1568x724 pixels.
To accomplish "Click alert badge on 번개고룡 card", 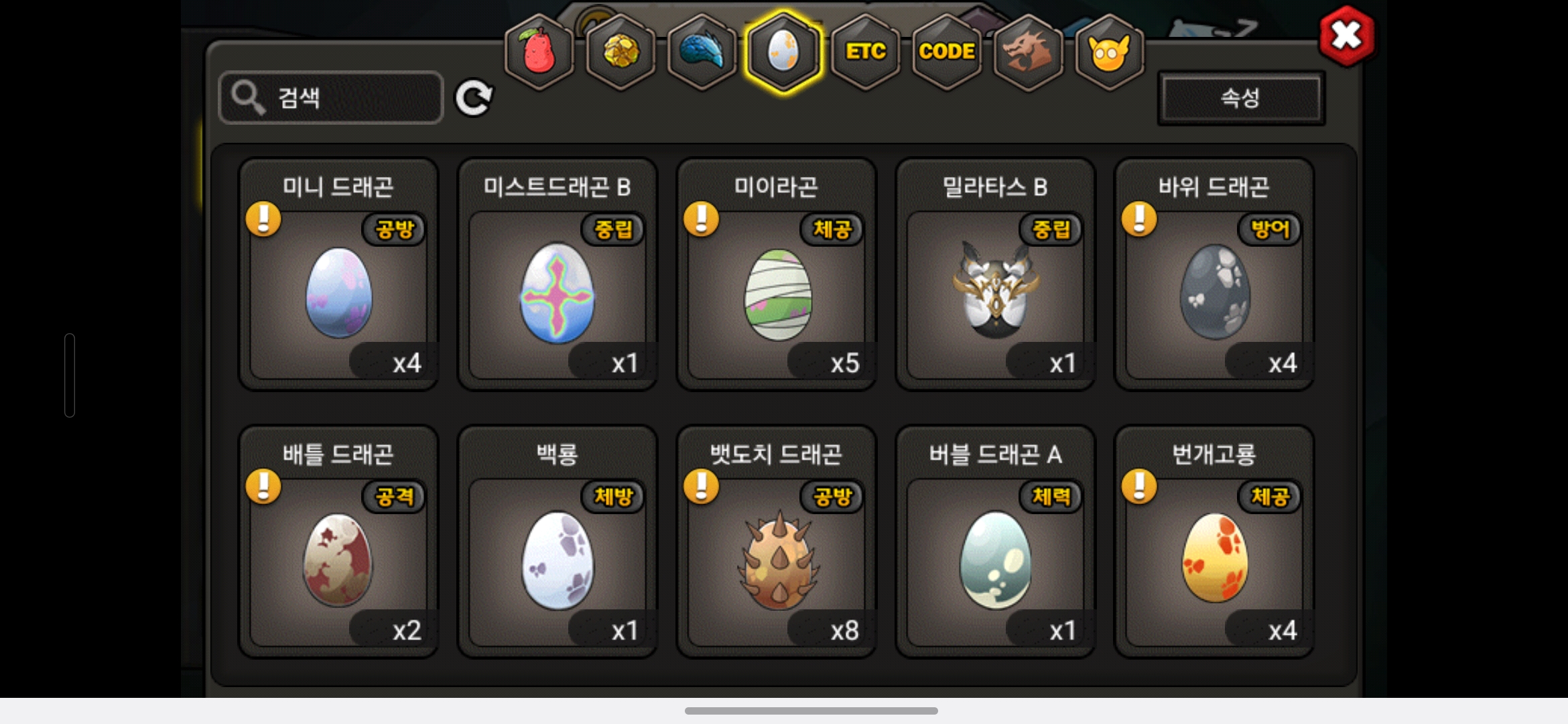I will (x=1139, y=487).
